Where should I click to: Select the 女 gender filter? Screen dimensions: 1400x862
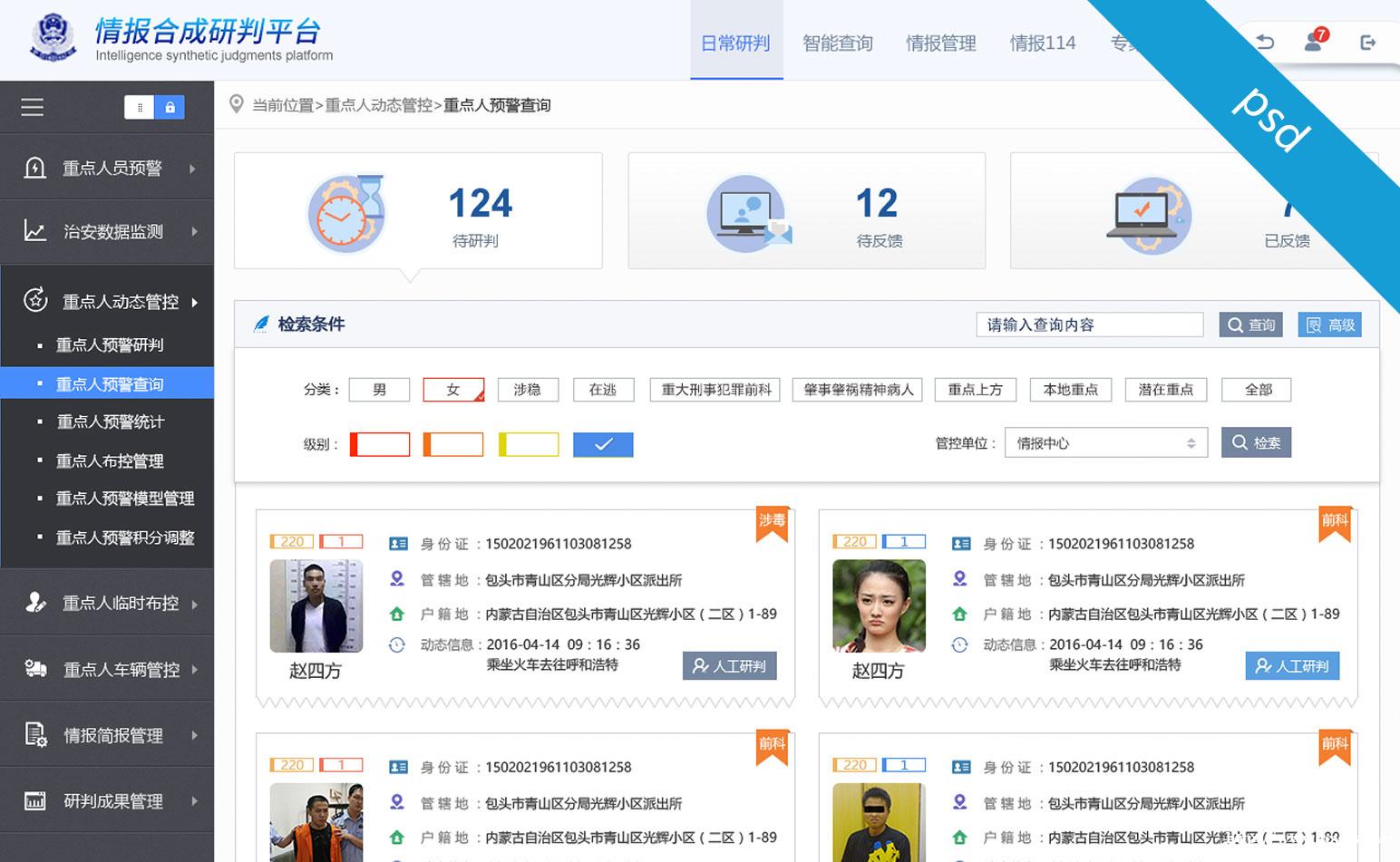click(x=452, y=390)
